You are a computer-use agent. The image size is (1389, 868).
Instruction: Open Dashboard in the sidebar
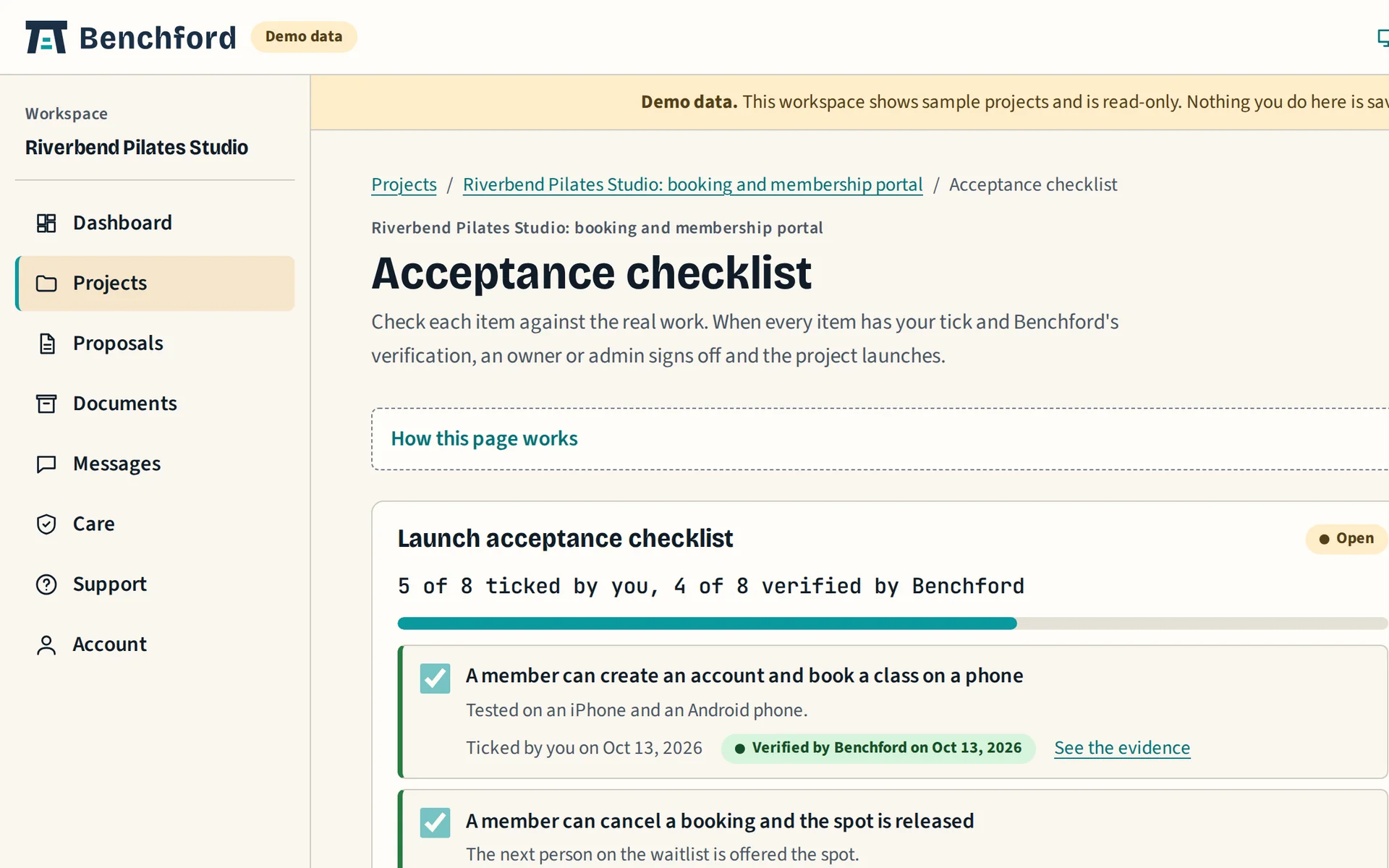tap(155, 223)
